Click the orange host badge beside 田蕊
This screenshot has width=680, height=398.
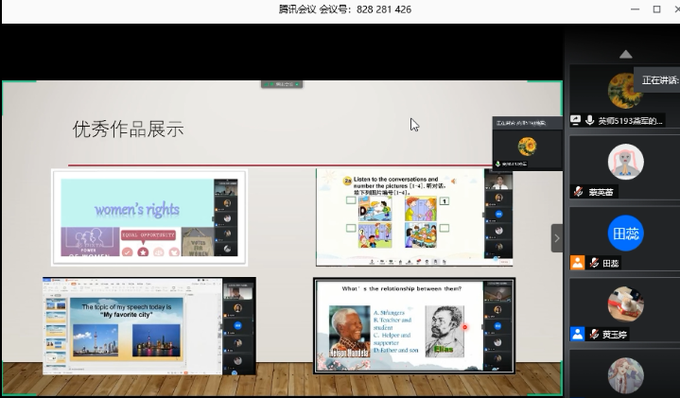[577, 262]
